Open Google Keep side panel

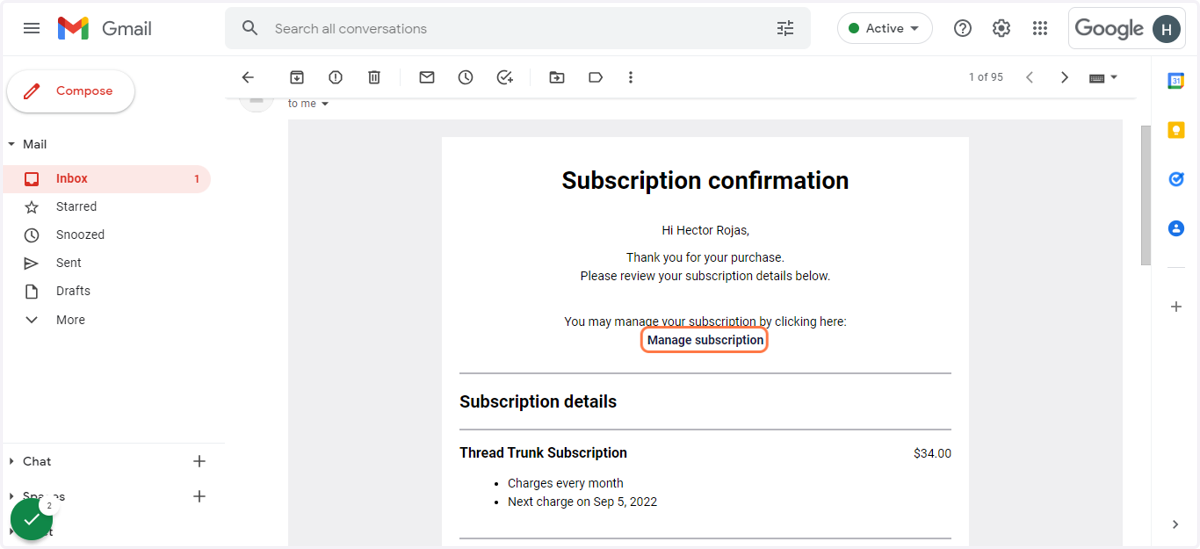click(1176, 130)
